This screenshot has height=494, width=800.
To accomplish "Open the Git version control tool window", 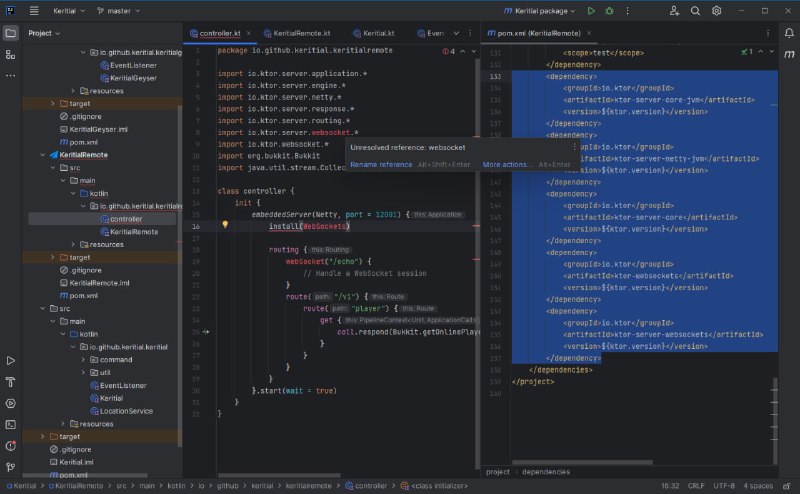I will [x=11, y=465].
